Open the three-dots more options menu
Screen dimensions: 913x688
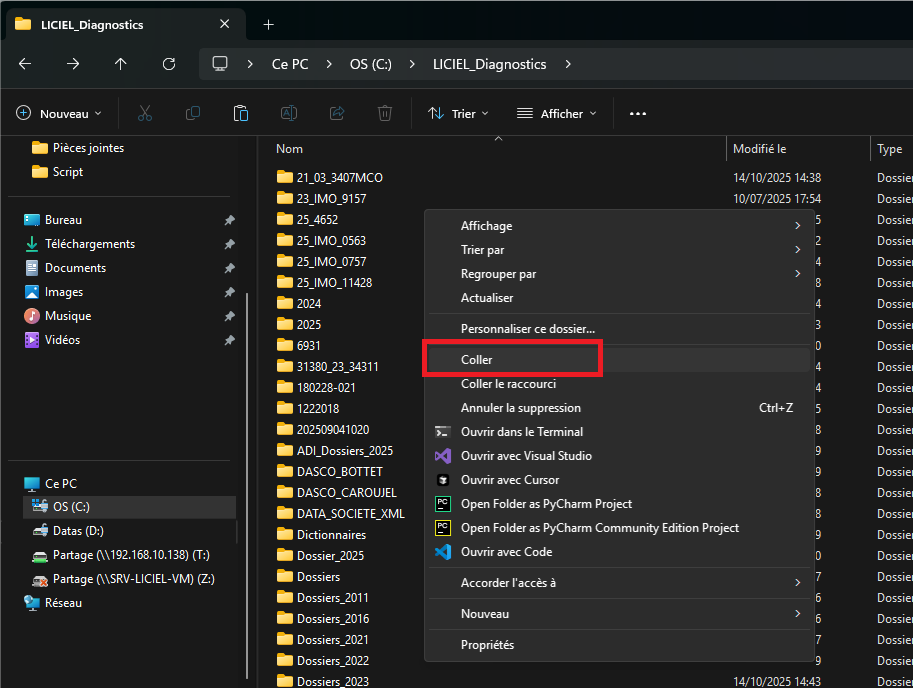pos(638,113)
